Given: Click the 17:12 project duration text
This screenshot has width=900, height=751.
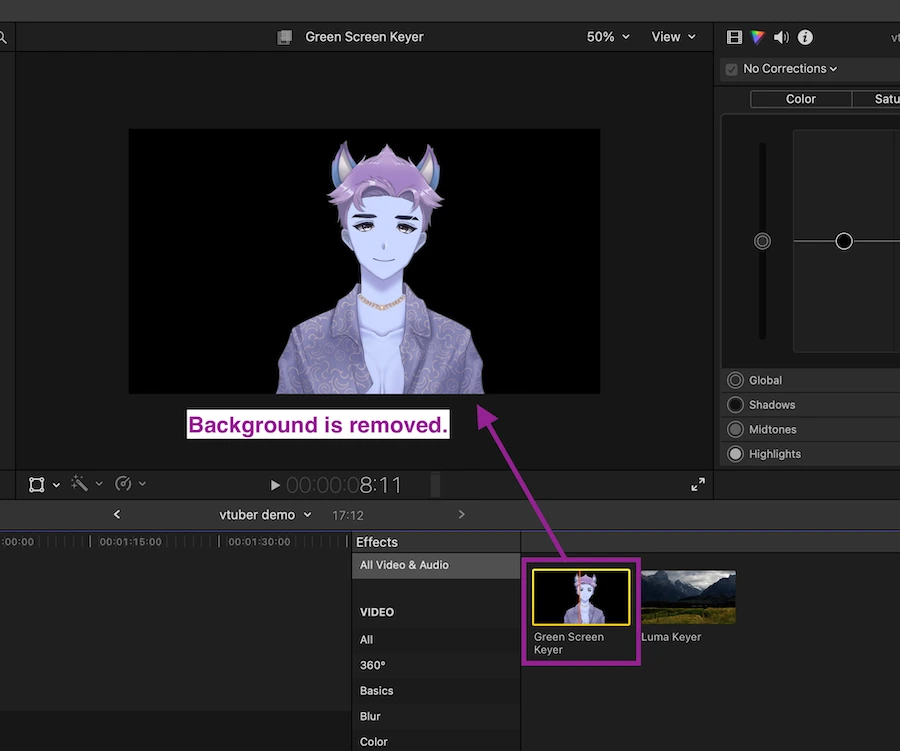Looking at the screenshot, I should coord(348,516).
